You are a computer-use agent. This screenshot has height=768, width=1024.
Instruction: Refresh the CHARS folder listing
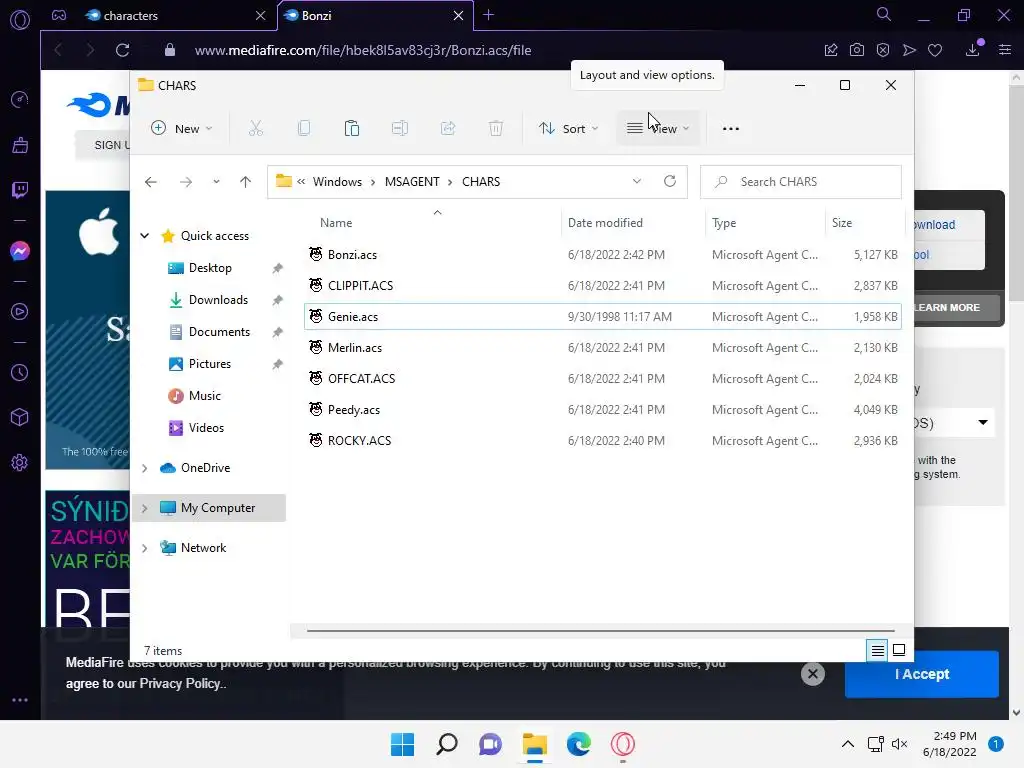click(670, 181)
